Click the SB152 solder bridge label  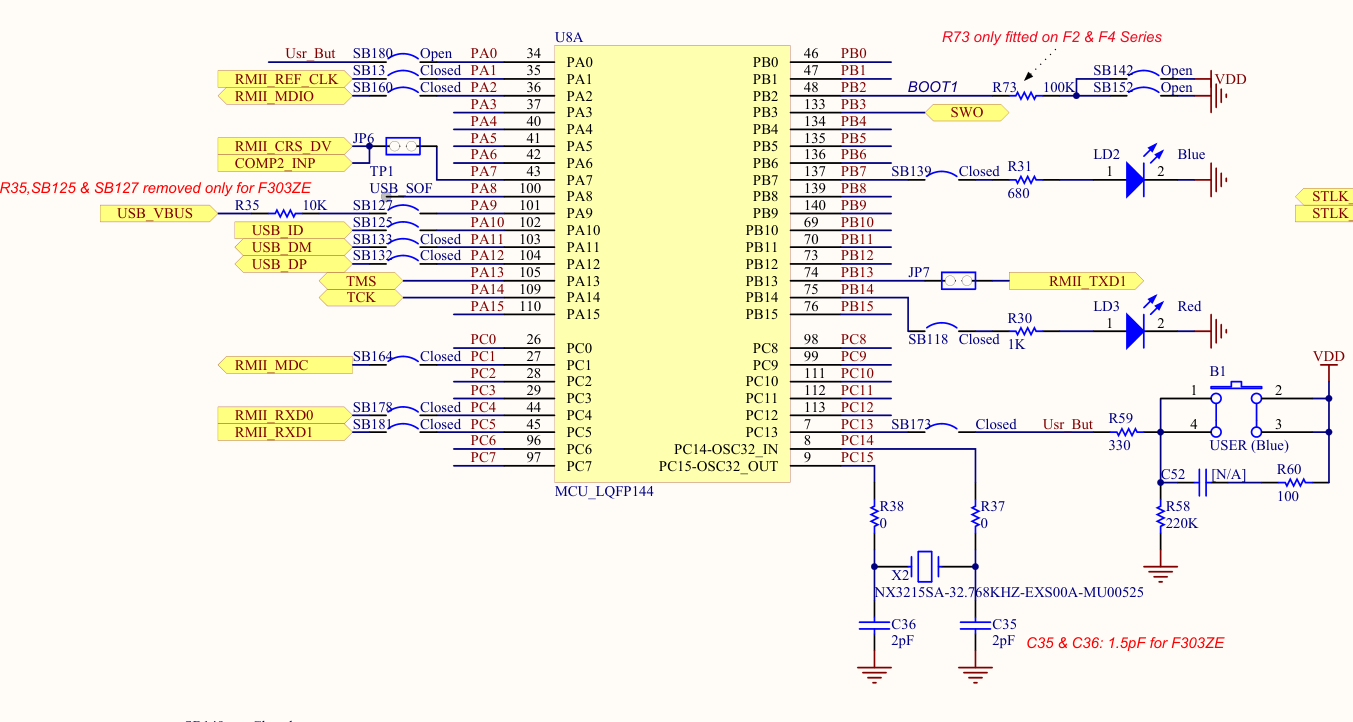pos(1113,87)
